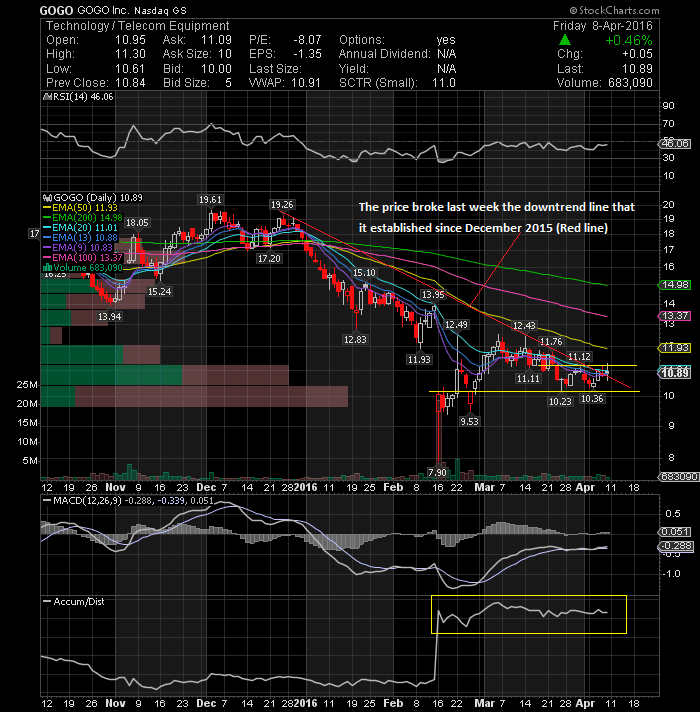
Task: Click the yellow 11.93 axis tag
Action: pos(675,348)
